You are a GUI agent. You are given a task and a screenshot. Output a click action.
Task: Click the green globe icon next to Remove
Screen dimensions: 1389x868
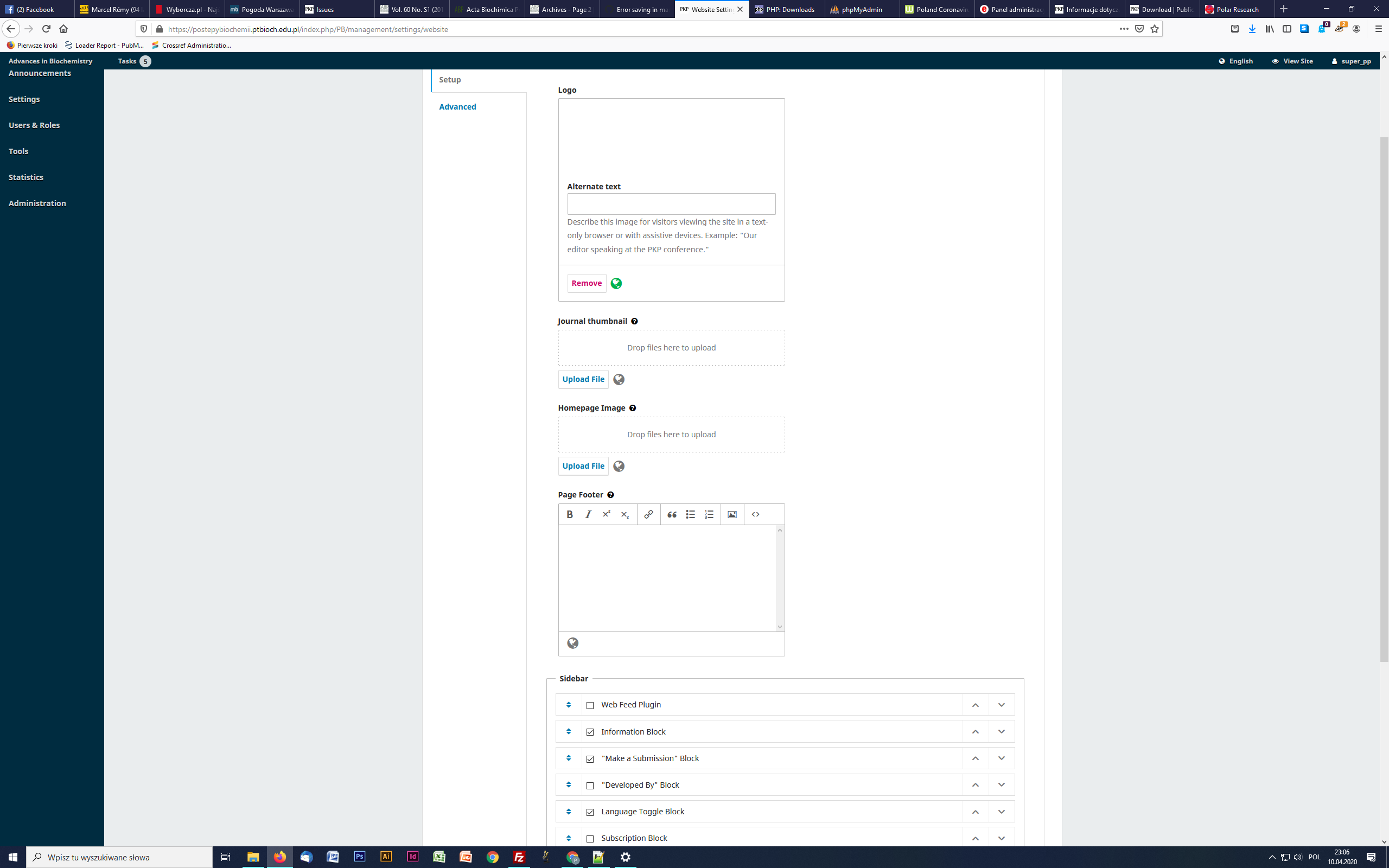(616, 284)
